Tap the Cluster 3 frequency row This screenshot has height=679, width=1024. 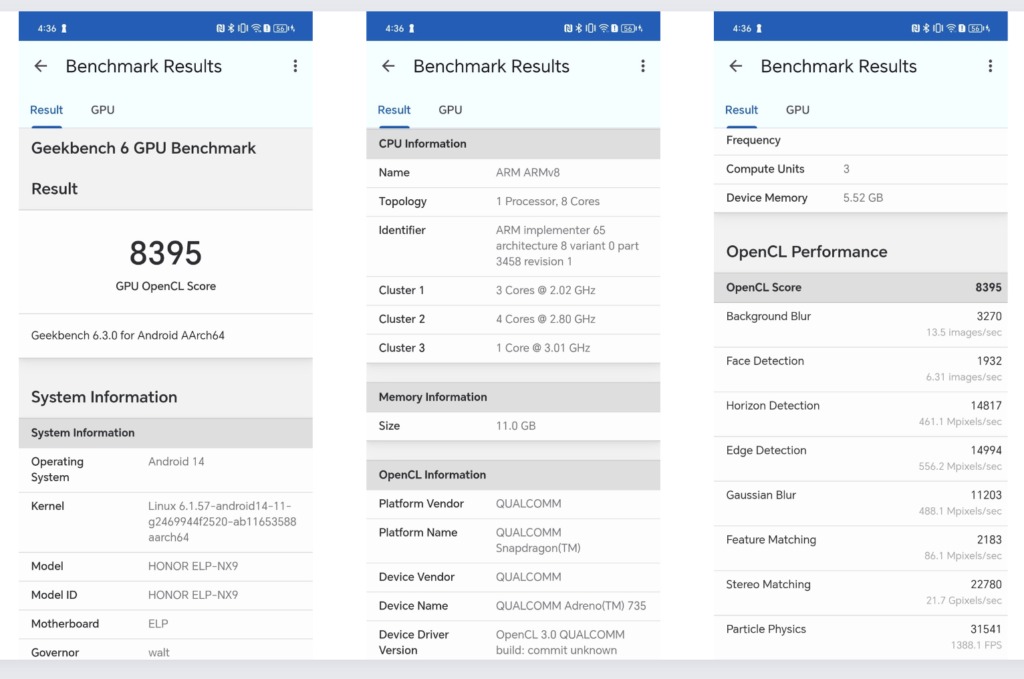(x=513, y=348)
